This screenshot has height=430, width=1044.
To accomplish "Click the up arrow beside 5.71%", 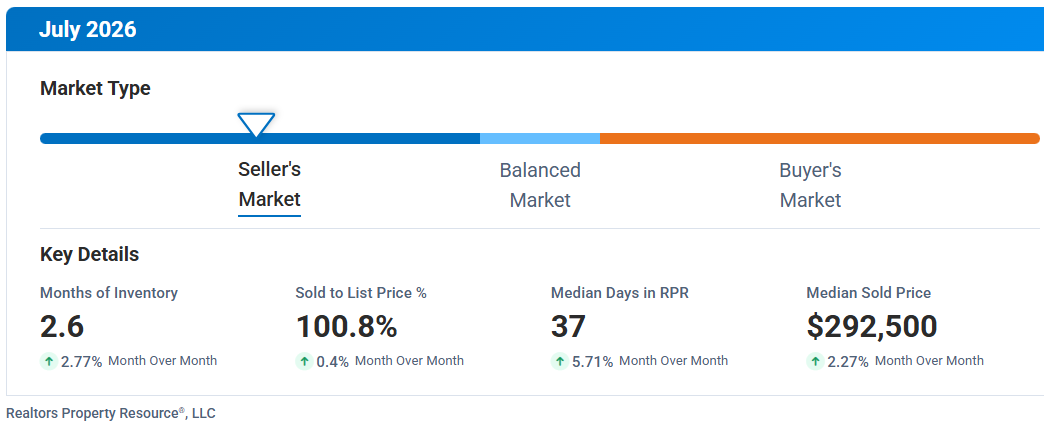I will click(560, 361).
